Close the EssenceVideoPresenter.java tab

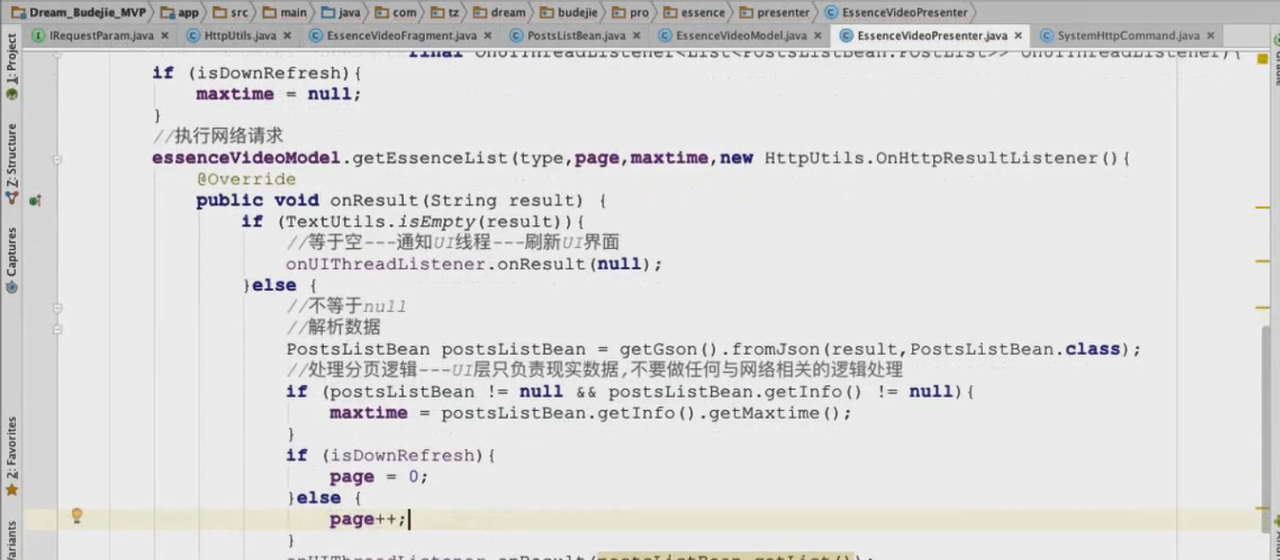coord(1018,36)
